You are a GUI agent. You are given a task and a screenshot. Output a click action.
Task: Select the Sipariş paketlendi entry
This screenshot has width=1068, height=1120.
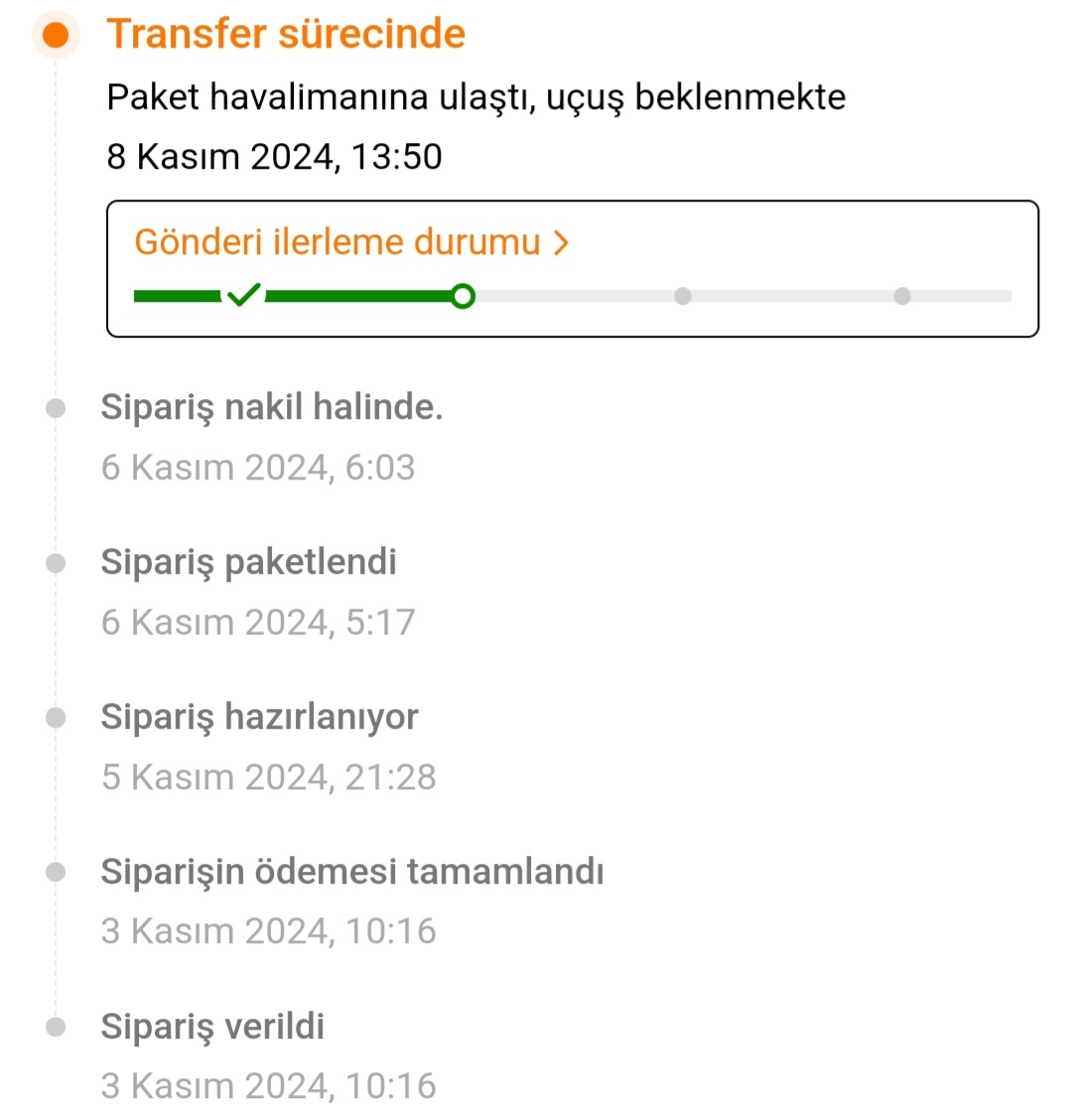[248, 562]
